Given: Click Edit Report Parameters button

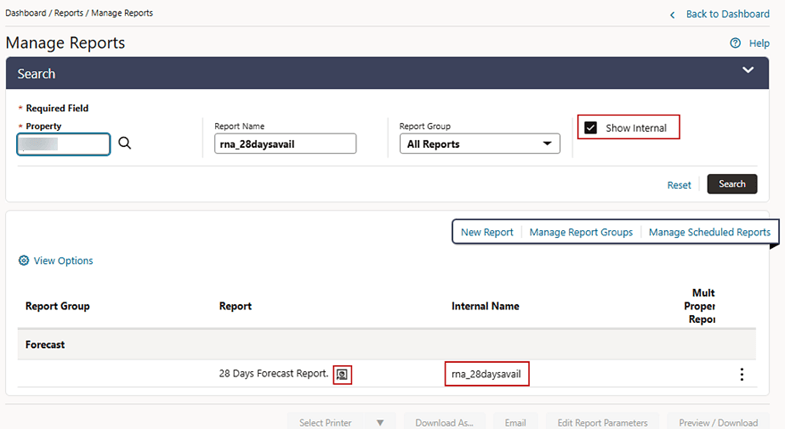Looking at the screenshot, I should (x=602, y=422).
